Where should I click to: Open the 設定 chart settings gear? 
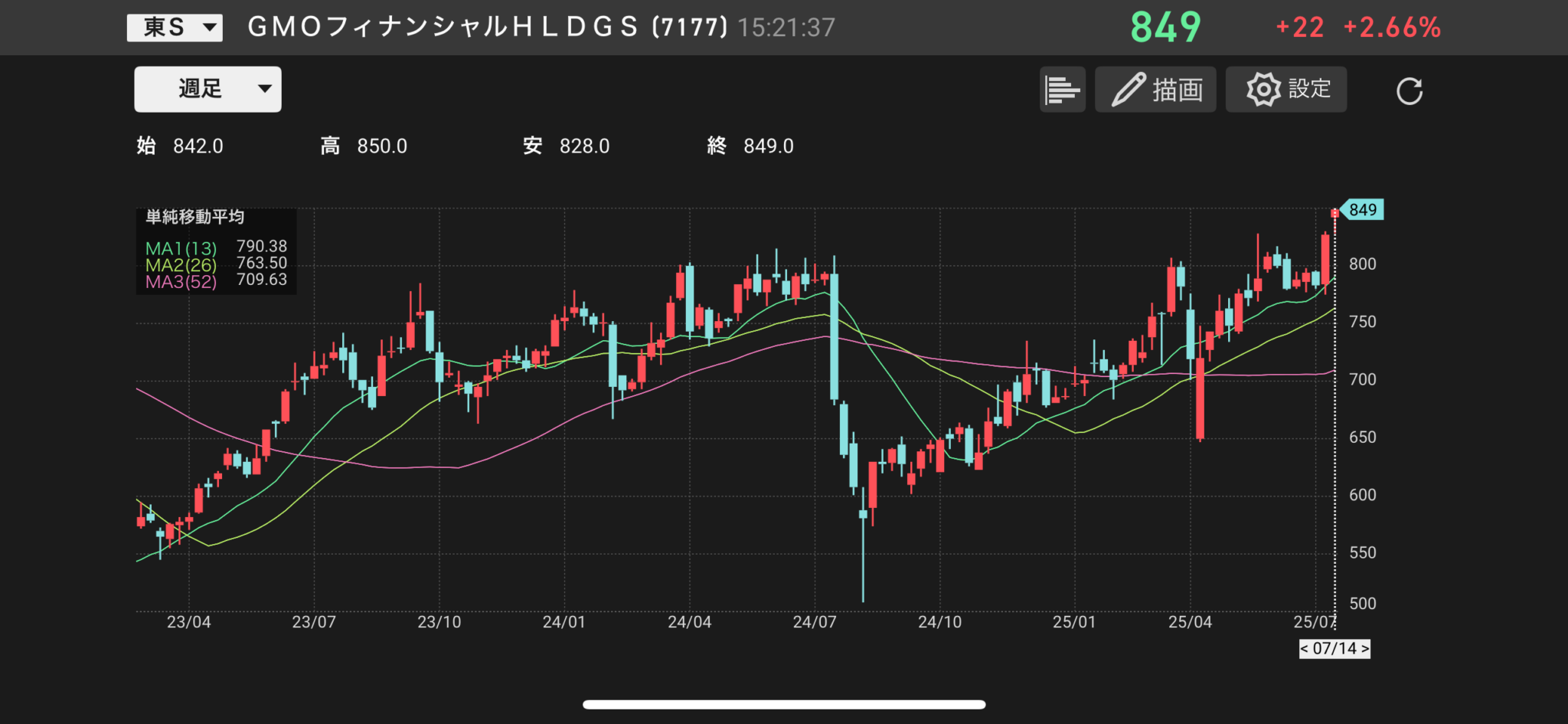coord(1286,90)
